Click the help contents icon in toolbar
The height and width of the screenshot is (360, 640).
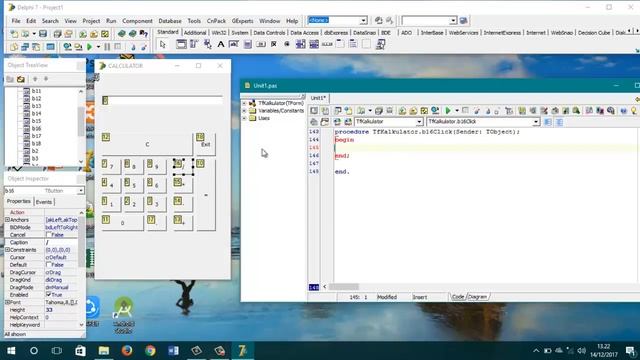pyautogui.click(x=143, y=34)
